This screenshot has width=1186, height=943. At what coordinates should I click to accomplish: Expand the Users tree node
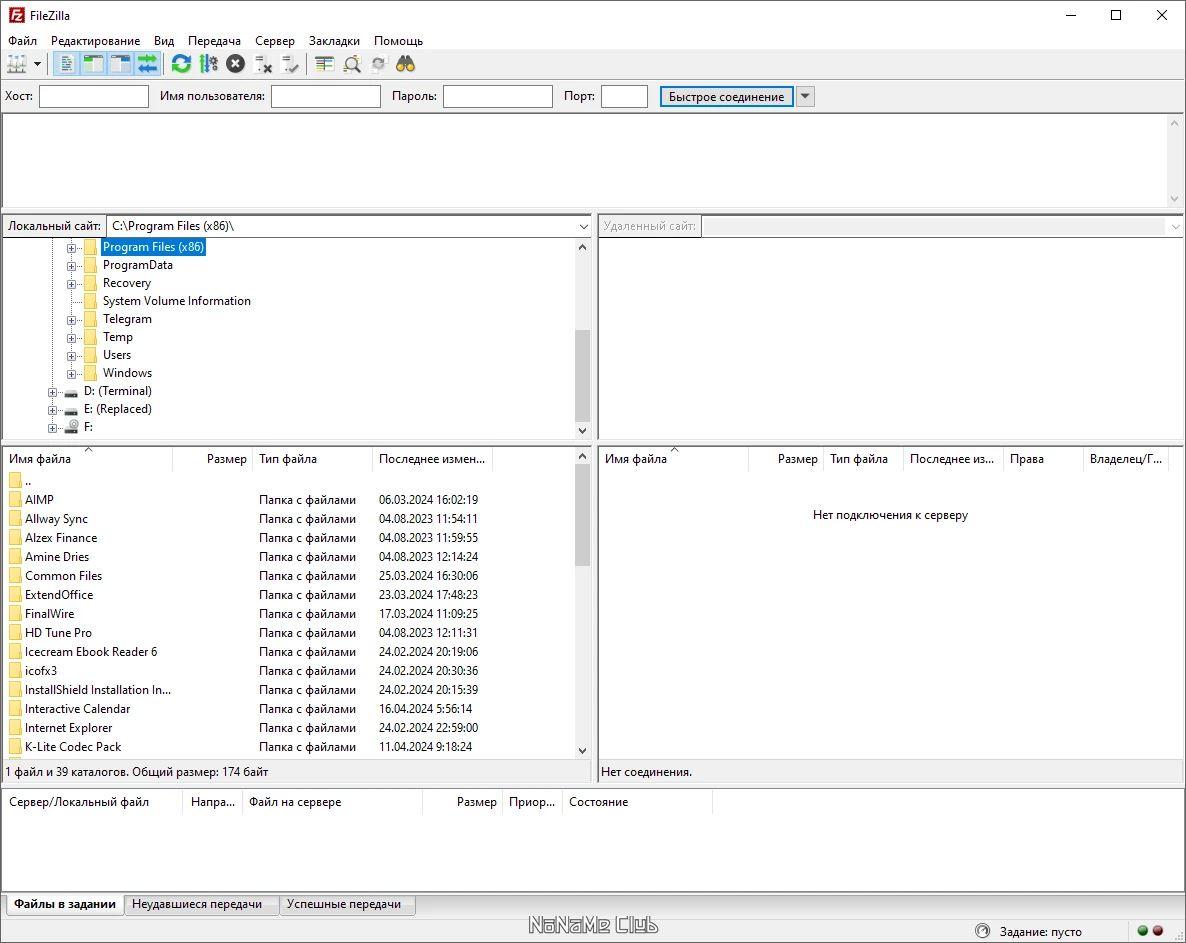click(71, 356)
